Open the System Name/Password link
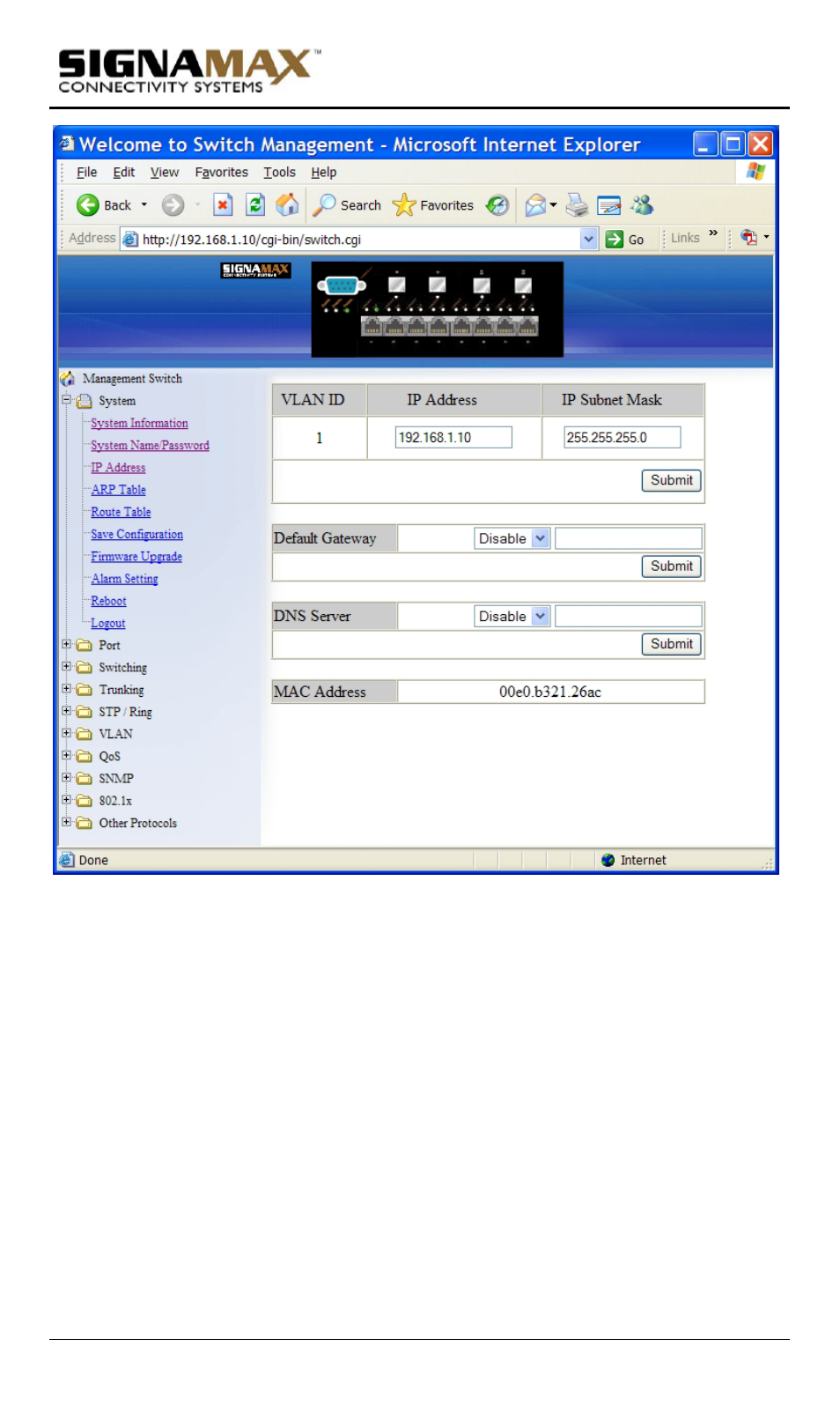This screenshot has width=840, height=1414. tap(151, 446)
